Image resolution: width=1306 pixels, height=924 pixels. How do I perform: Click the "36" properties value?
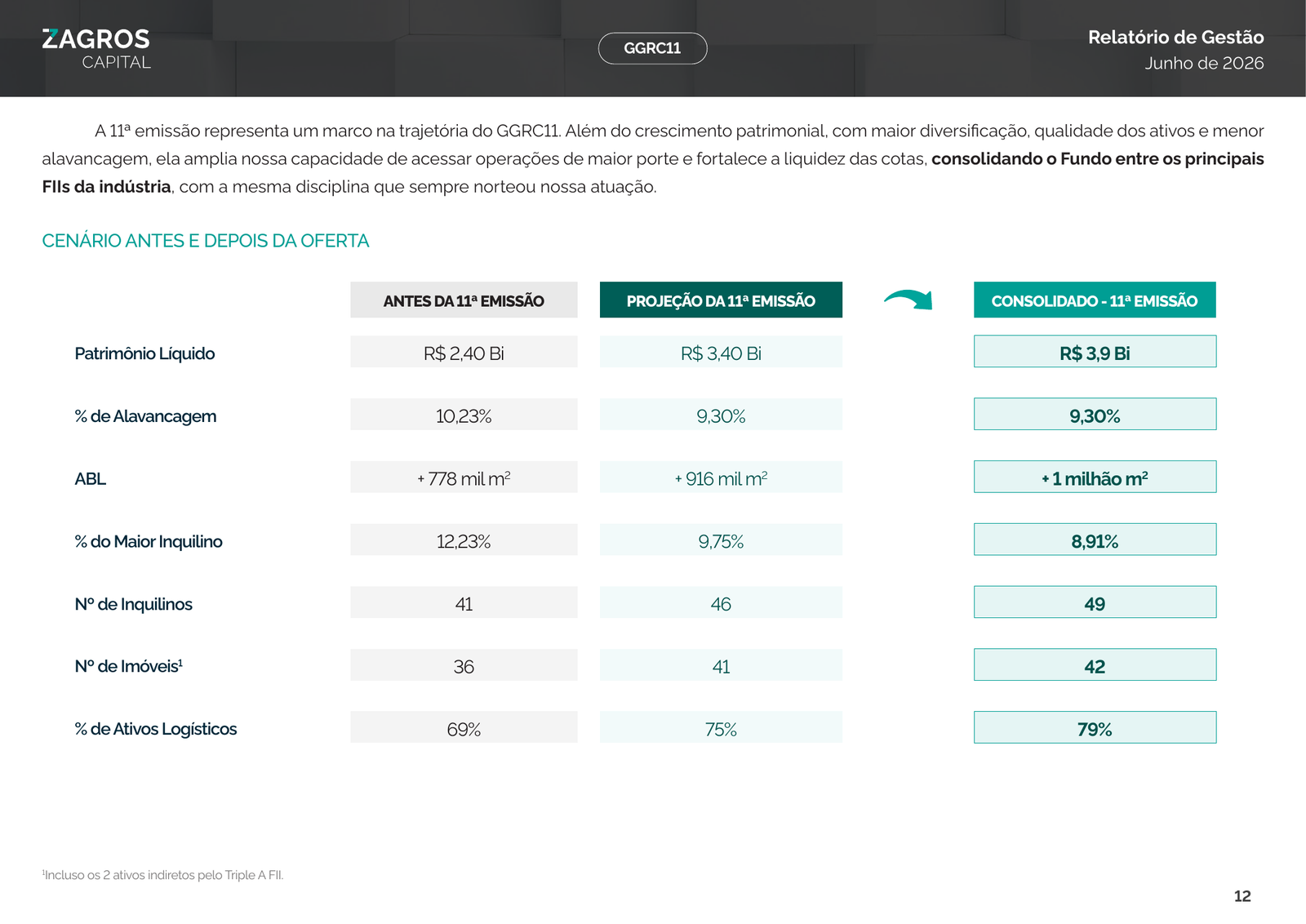pos(464,666)
